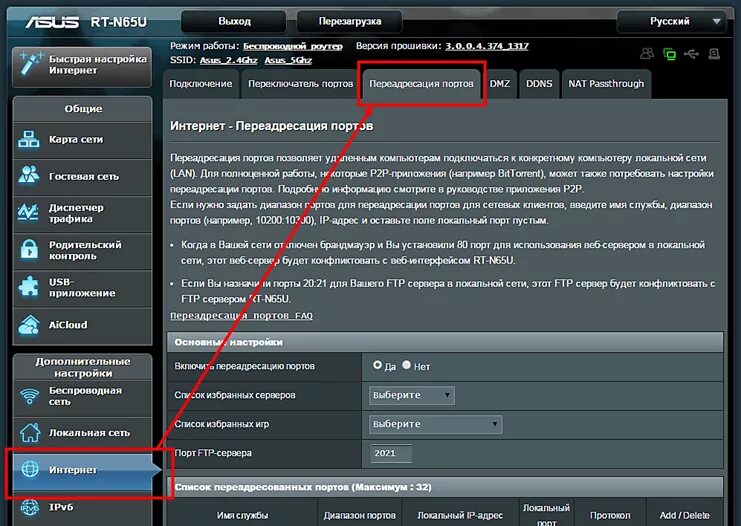The width and height of the screenshot is (741, 526).
Task: Click the Add / Delete column header
Action: [684, 515]
